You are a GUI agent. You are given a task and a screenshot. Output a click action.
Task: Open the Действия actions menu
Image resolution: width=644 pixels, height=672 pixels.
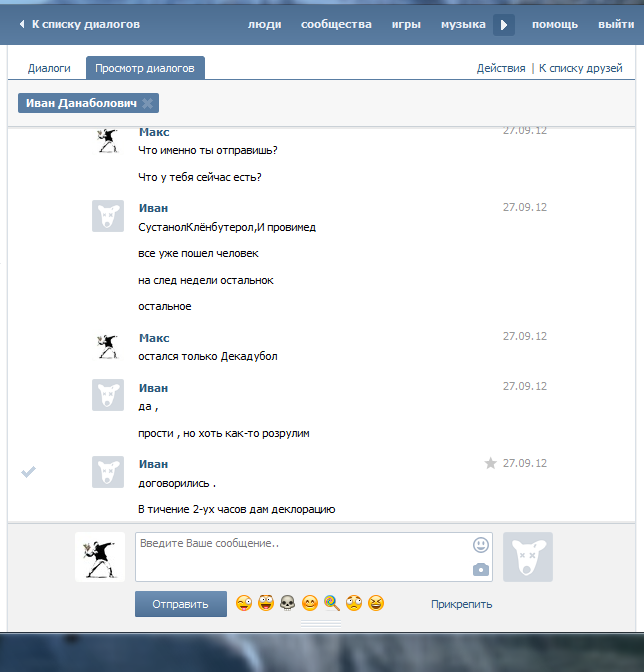click(x=501, y=68)
